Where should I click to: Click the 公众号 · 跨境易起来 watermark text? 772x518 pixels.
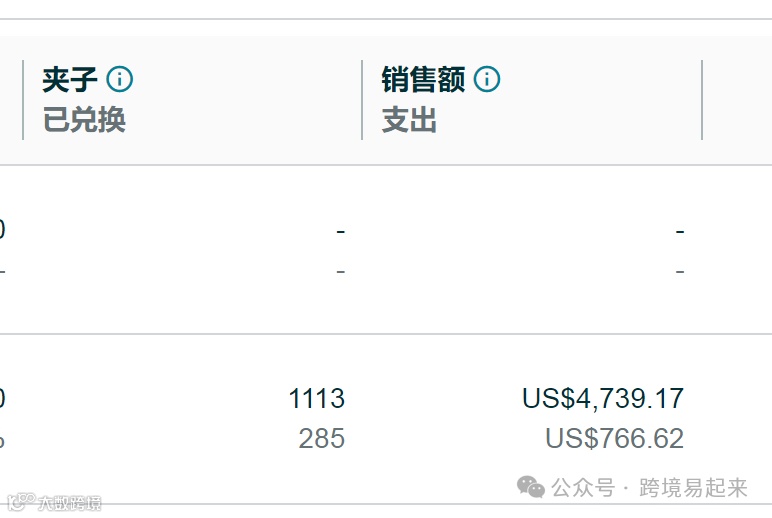649,487
